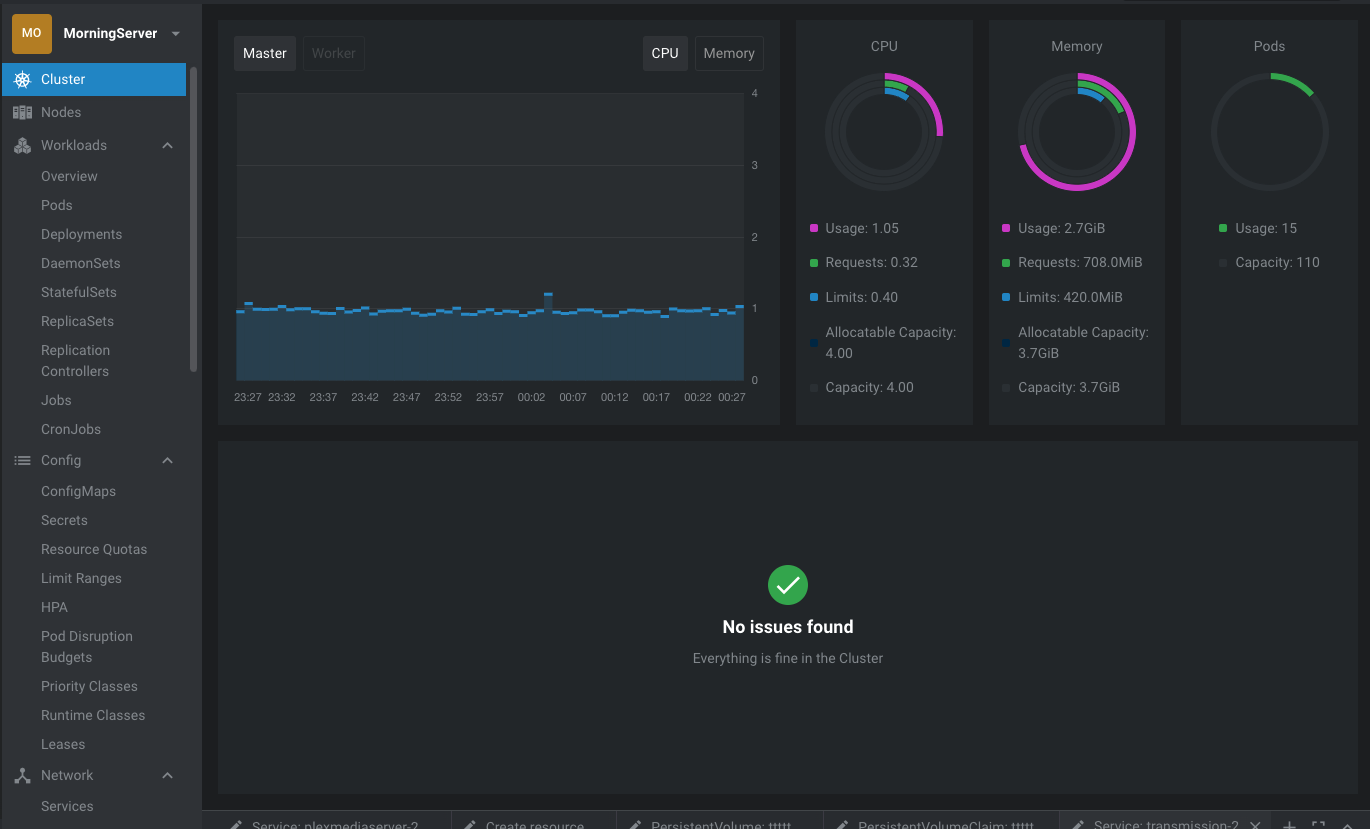Open Workloads Overview

(69, 176)
